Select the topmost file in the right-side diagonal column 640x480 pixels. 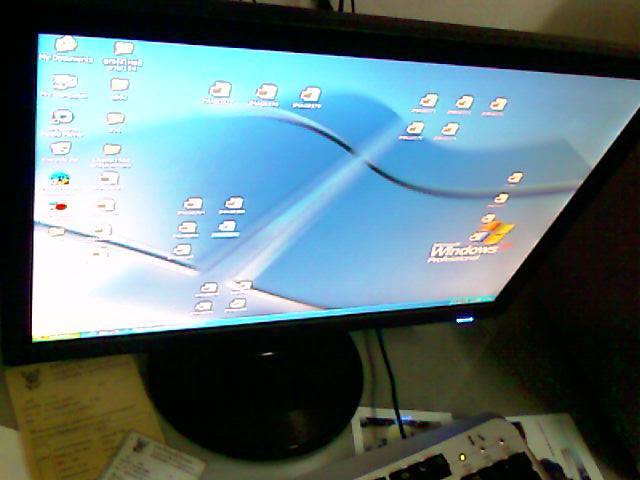[515, 179]
